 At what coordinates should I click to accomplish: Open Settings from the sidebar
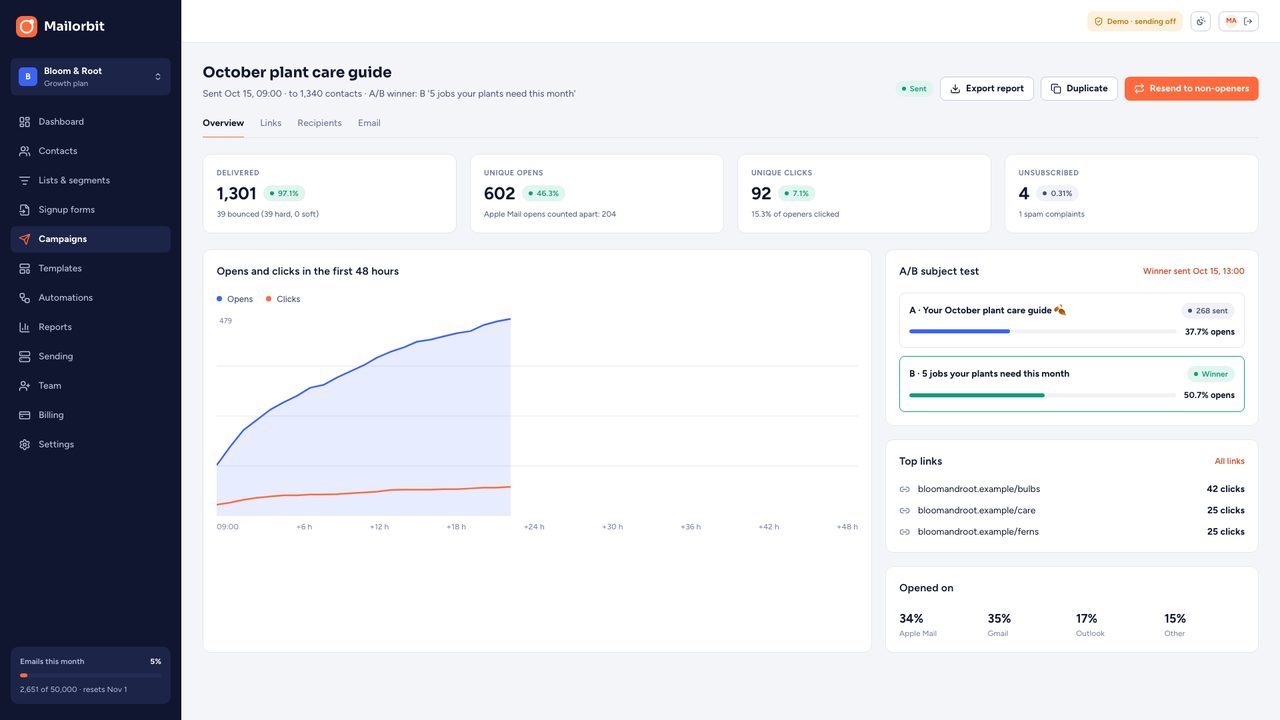(x=90, y=444)
